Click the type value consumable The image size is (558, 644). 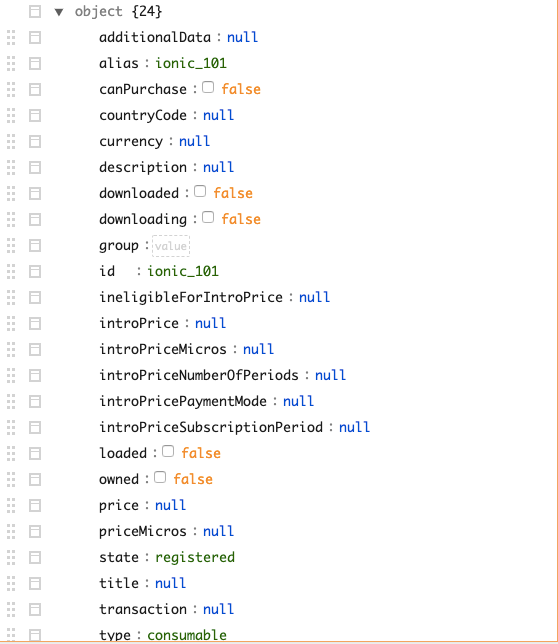point(187,635)
